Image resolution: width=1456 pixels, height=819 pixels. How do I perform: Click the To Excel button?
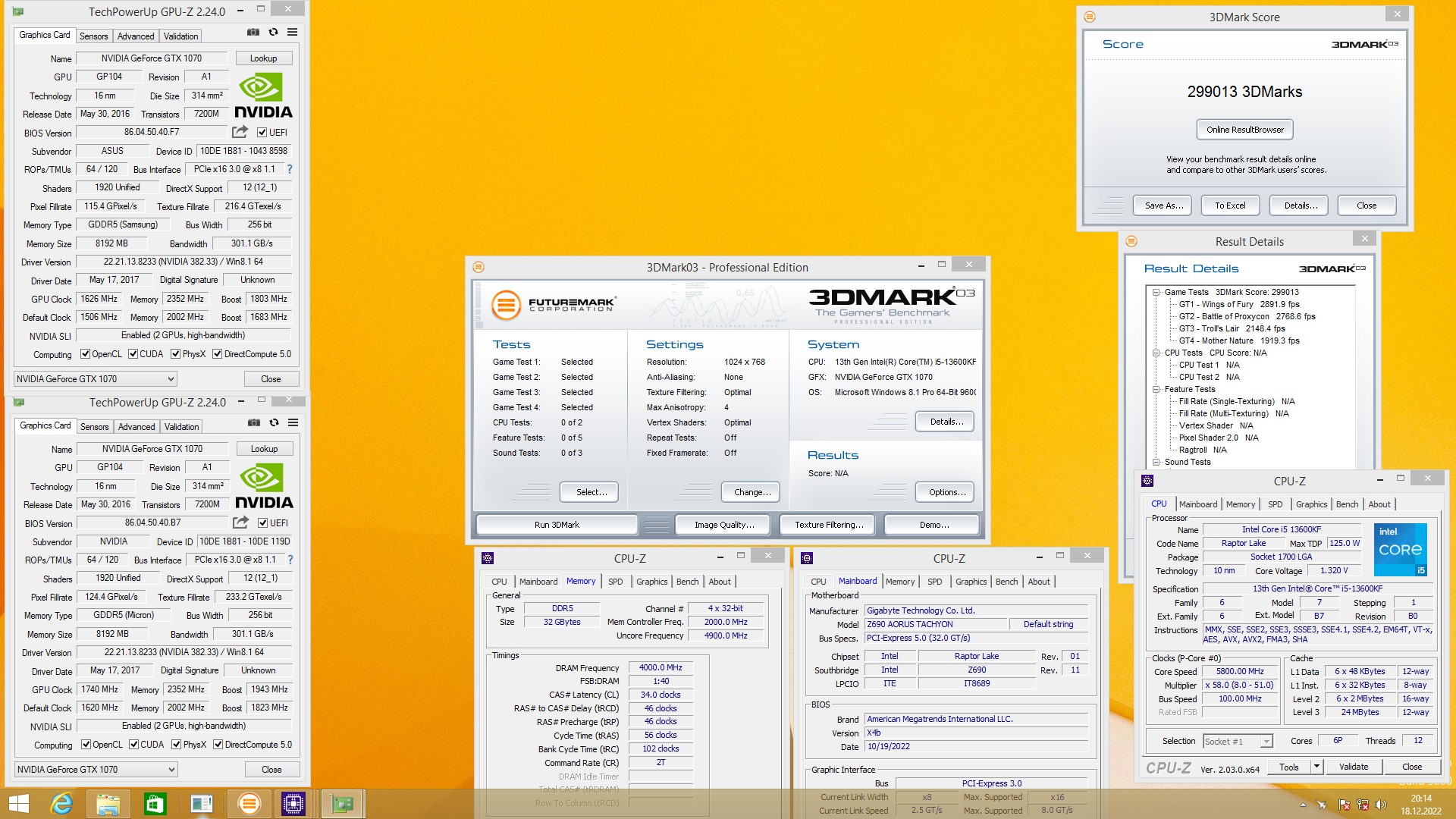(1230, 206)
